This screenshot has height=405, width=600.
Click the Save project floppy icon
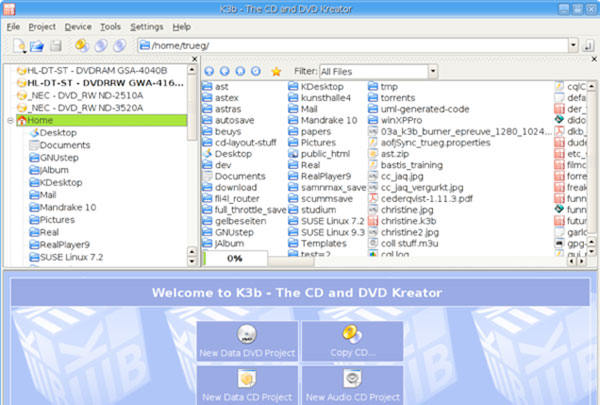point(56,46)
